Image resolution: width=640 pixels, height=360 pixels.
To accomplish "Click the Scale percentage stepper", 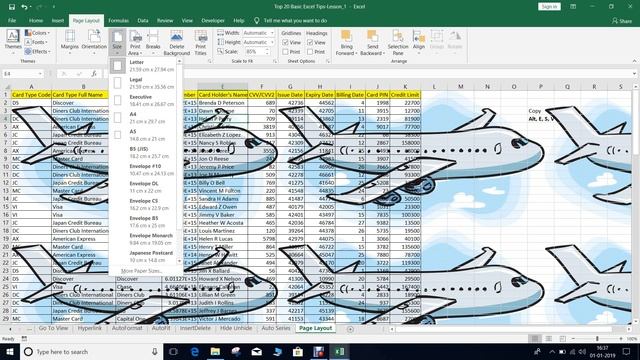I will pos(267,52).
